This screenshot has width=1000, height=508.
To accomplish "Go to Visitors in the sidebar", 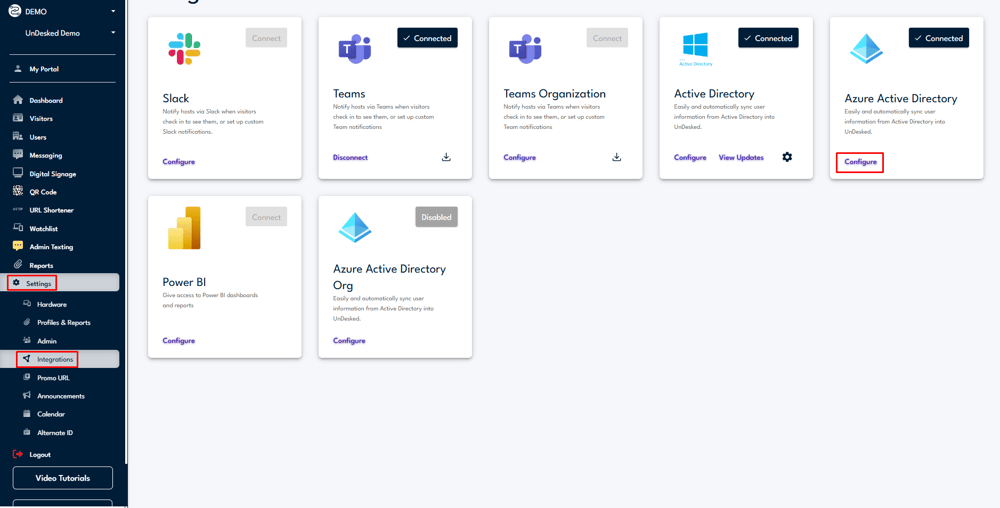I will (x=41, y=119).
